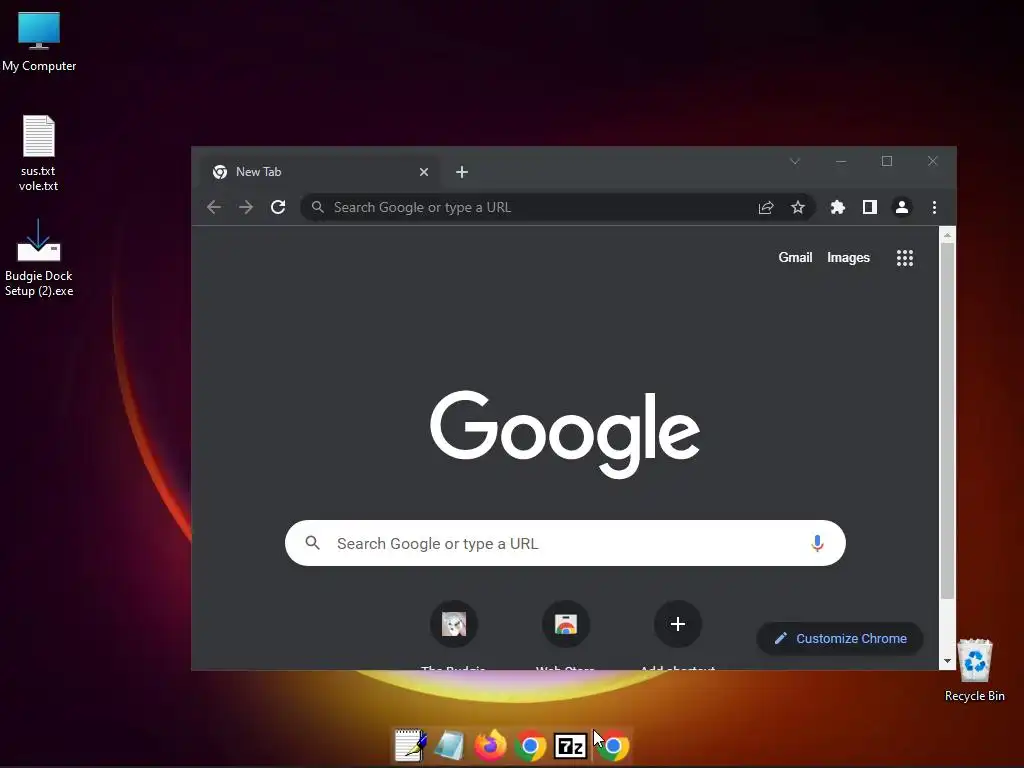Open 7-Zip from the dock
The height and width of the screenshot is (768, 1024).
point(570,746)
